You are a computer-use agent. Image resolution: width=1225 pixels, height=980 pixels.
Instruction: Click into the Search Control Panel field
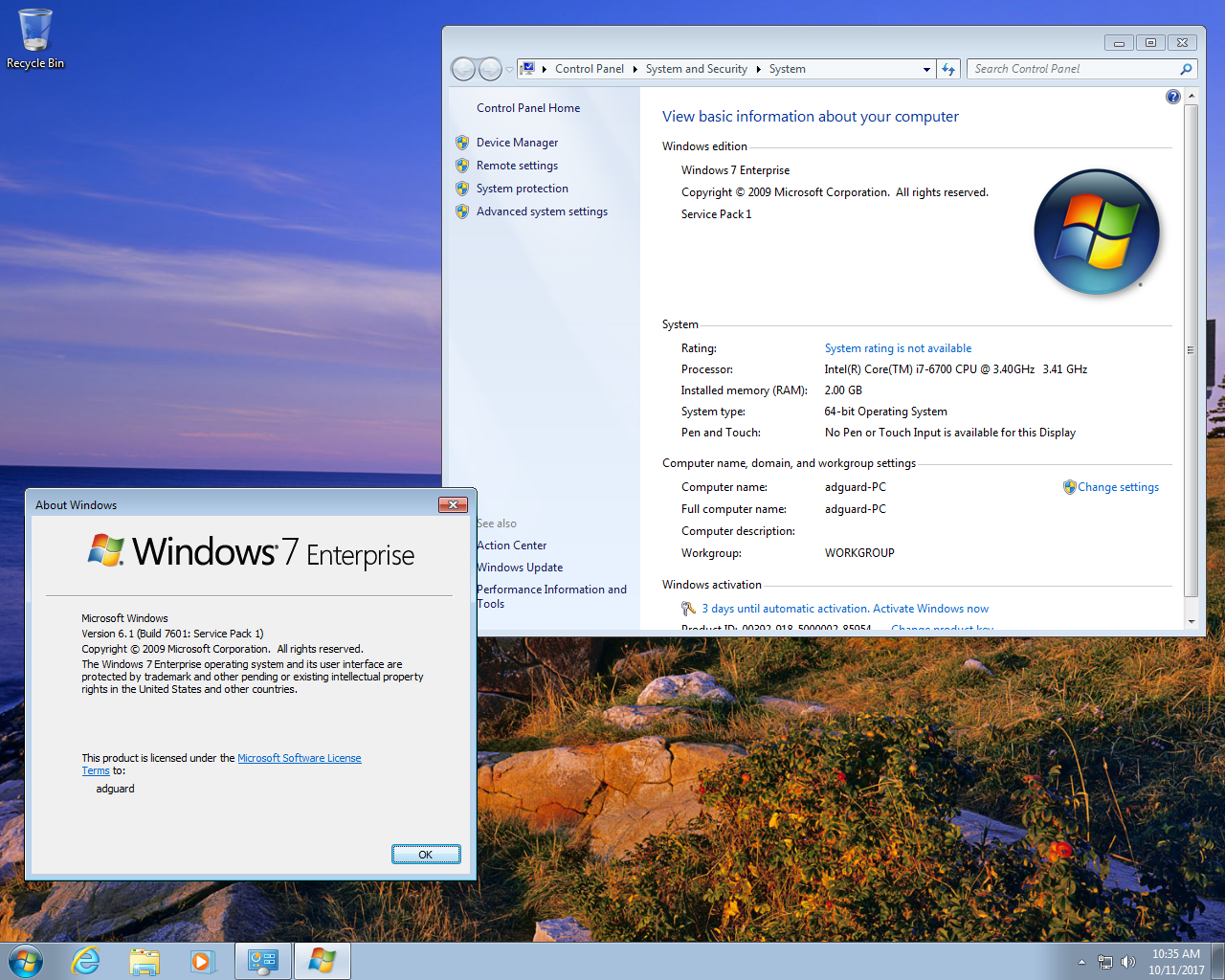tap(1072, 69)
